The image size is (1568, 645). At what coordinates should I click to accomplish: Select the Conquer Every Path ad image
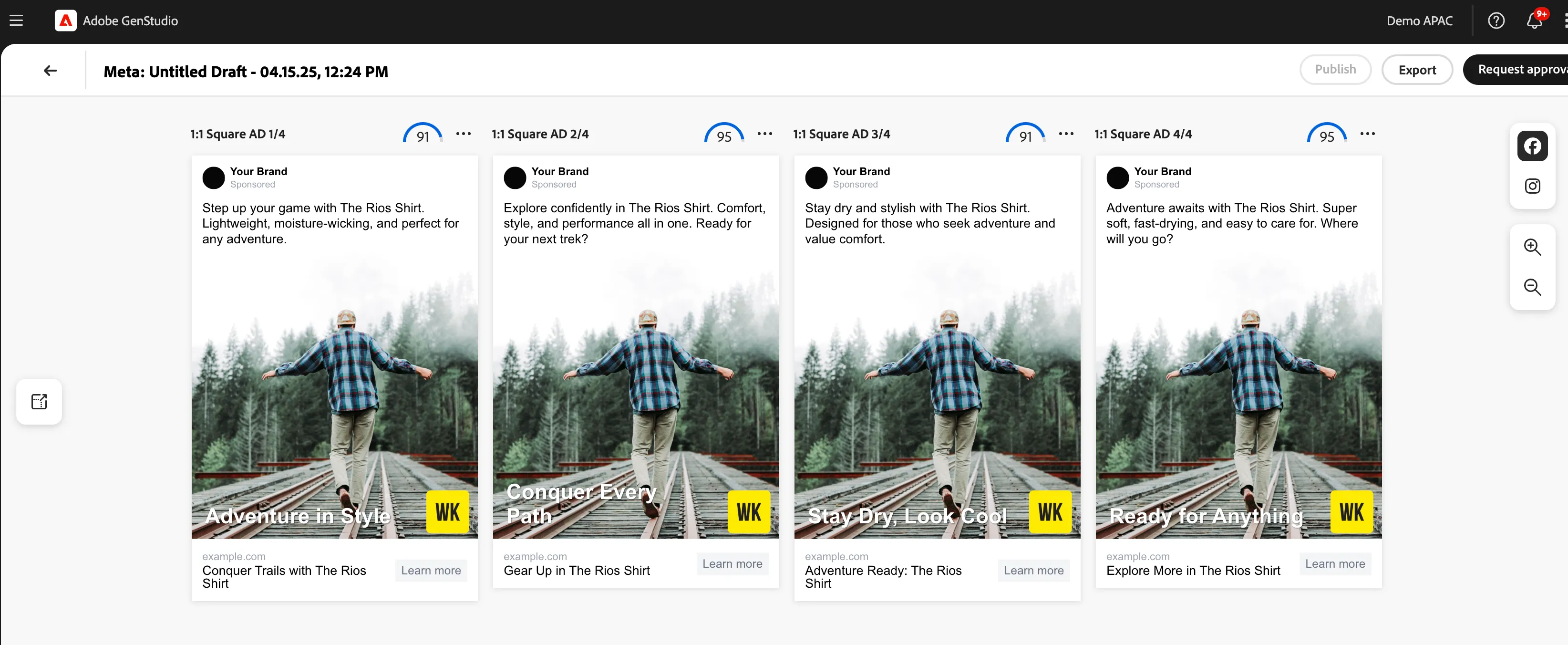[636, 396]
